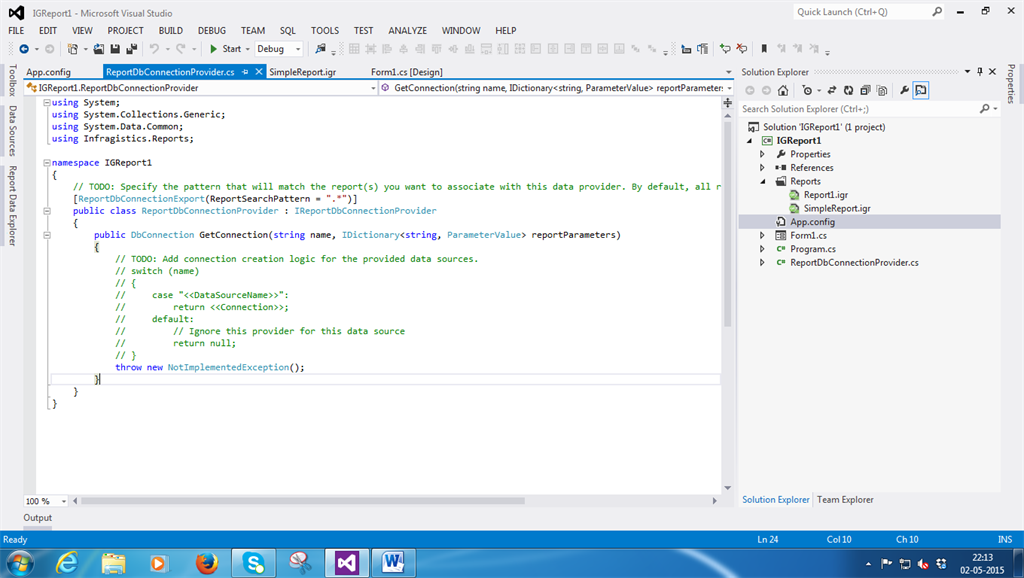This screenshot has height=578, width=1024.
Task: Click the Home icon in Solution Explorer
Action: click(782, 91)
